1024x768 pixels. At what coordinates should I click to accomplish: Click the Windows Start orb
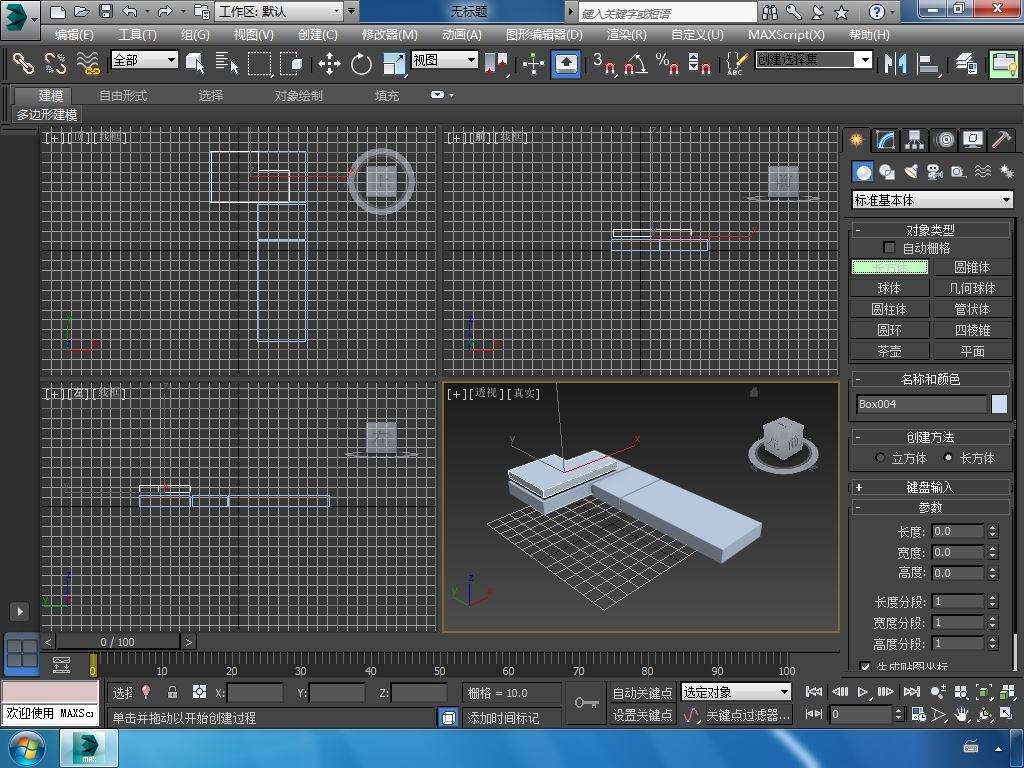26,748
